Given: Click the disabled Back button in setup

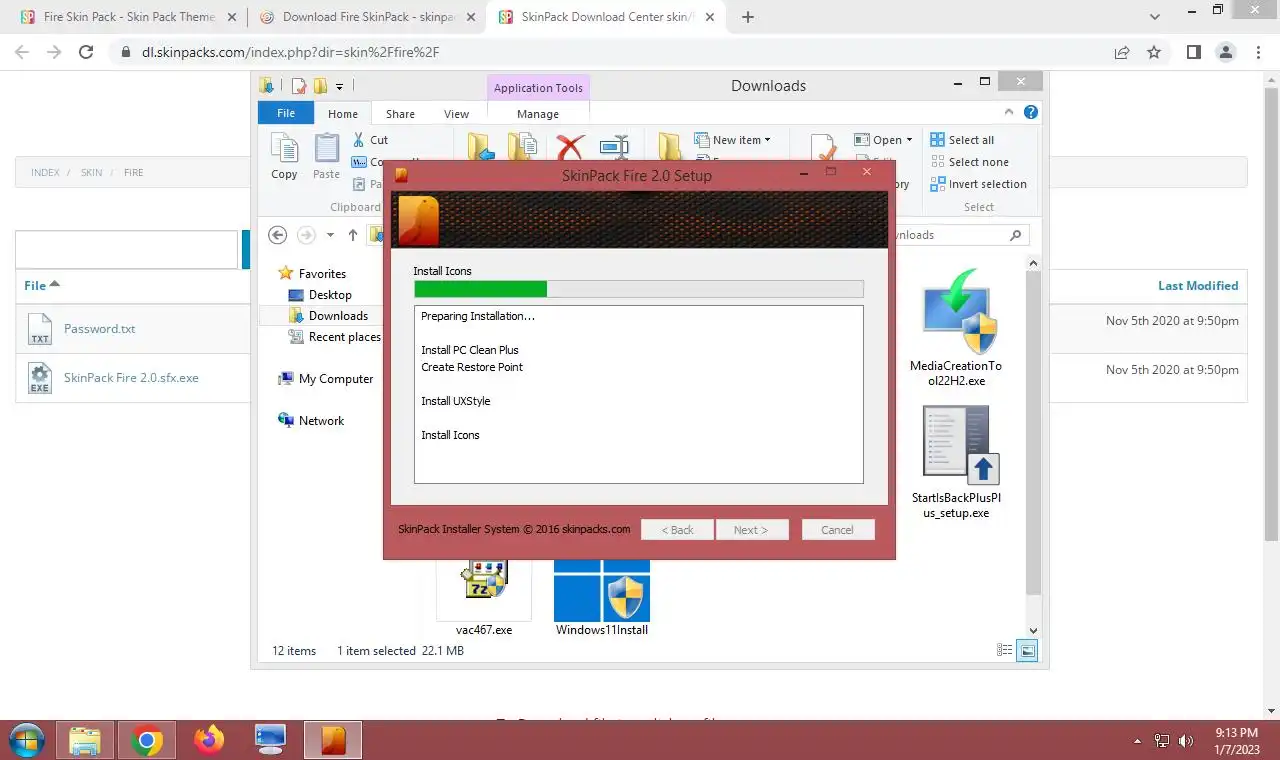Looking at the screenshot, I should (677, 530).
